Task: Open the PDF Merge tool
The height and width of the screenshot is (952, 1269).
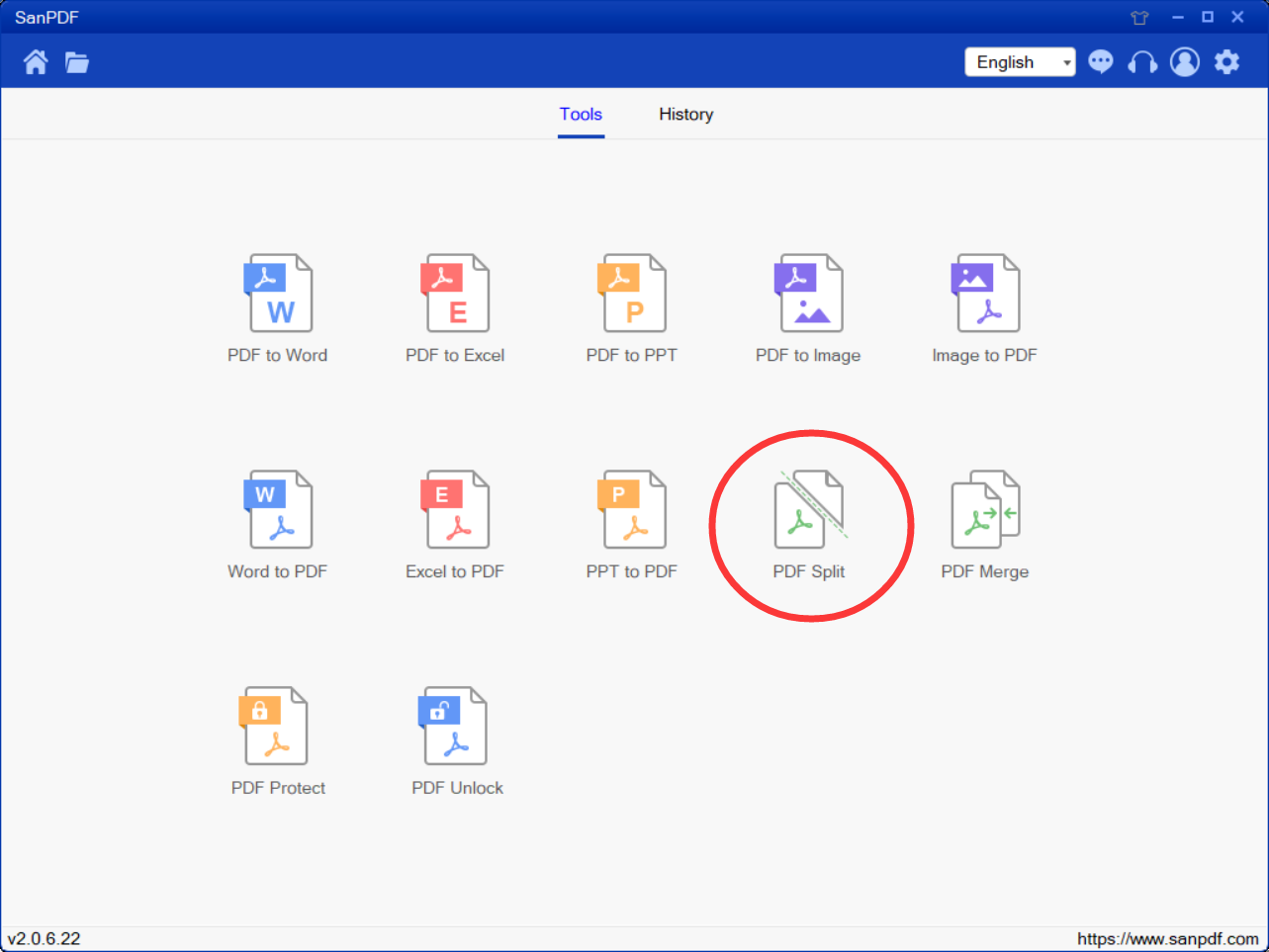Action: pyautogui.click(x=985, y=522)
